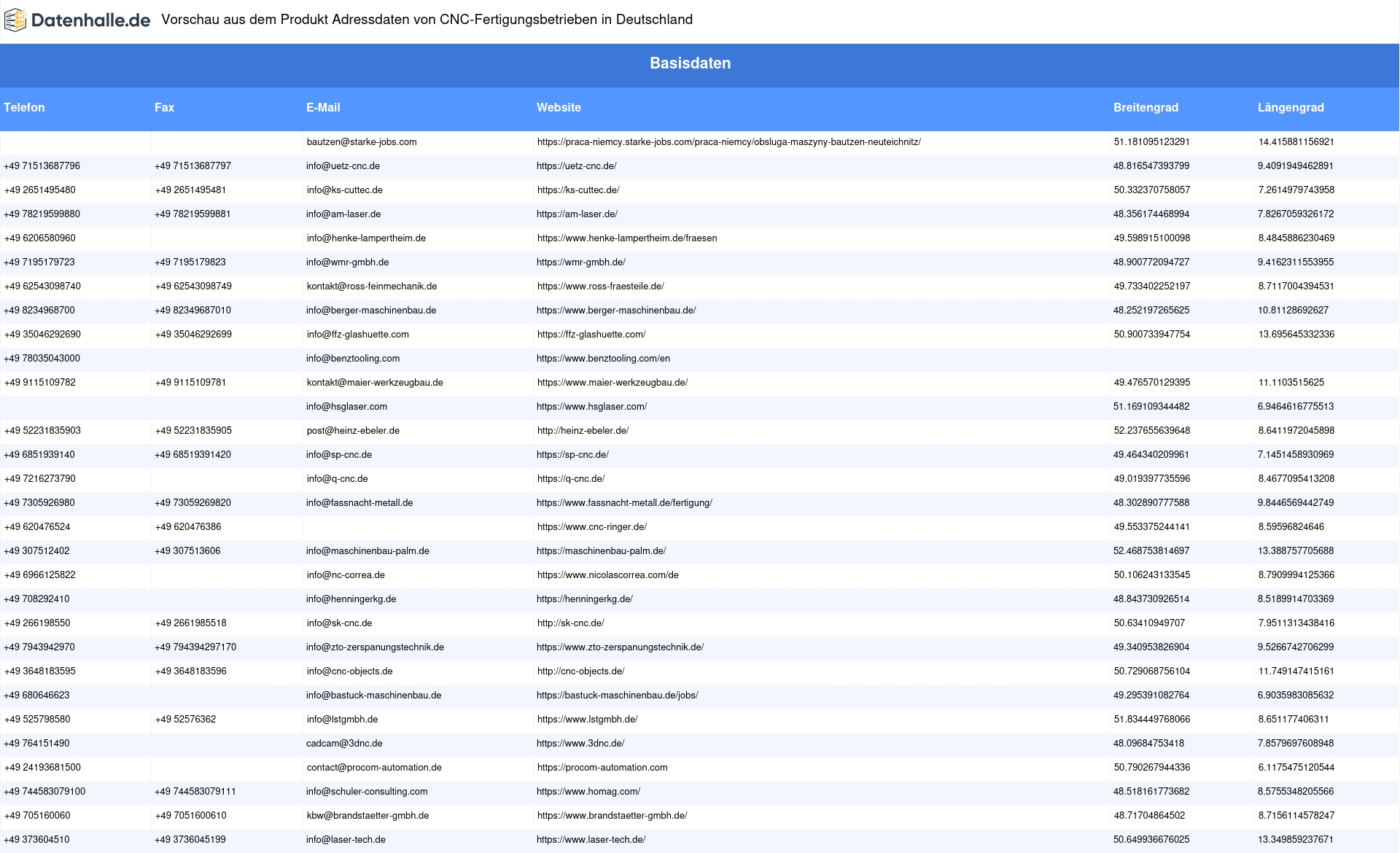Click email cadcam@3dnc.de
1400x853 pixels.
point(344,744)
